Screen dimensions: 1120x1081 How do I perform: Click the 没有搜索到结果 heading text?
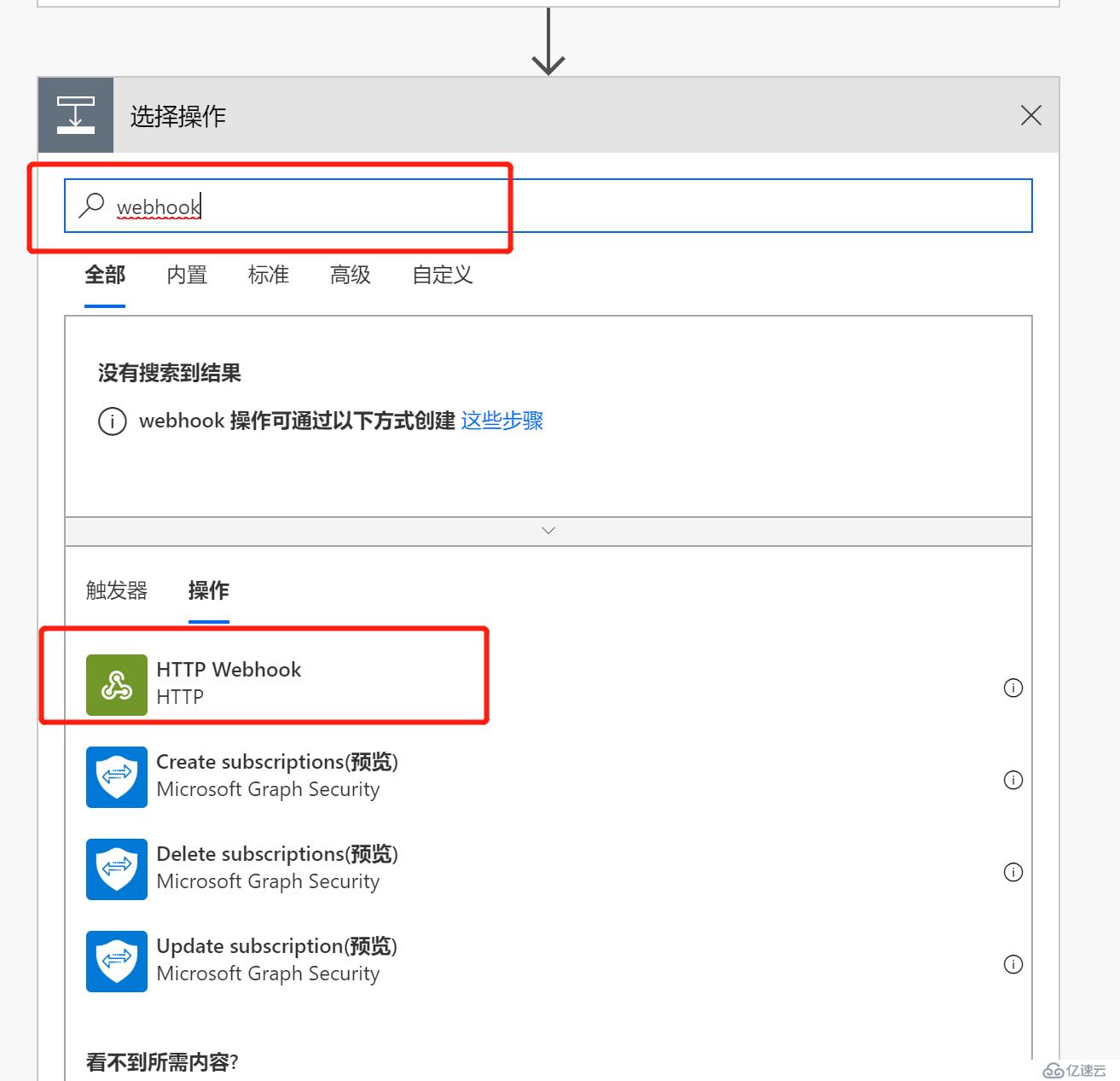(x=170, y=373)
